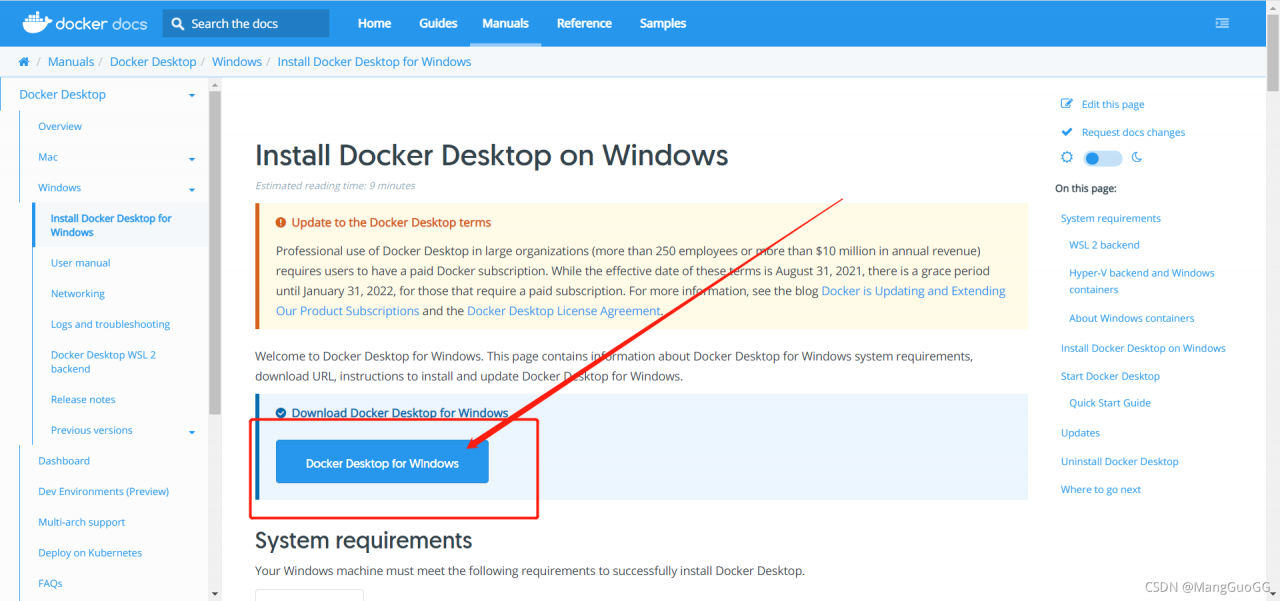This screenshot has width=1280, height=601.
Task: Click the Docker Desktop for Windows download button
Action: [x=381, y=461]
